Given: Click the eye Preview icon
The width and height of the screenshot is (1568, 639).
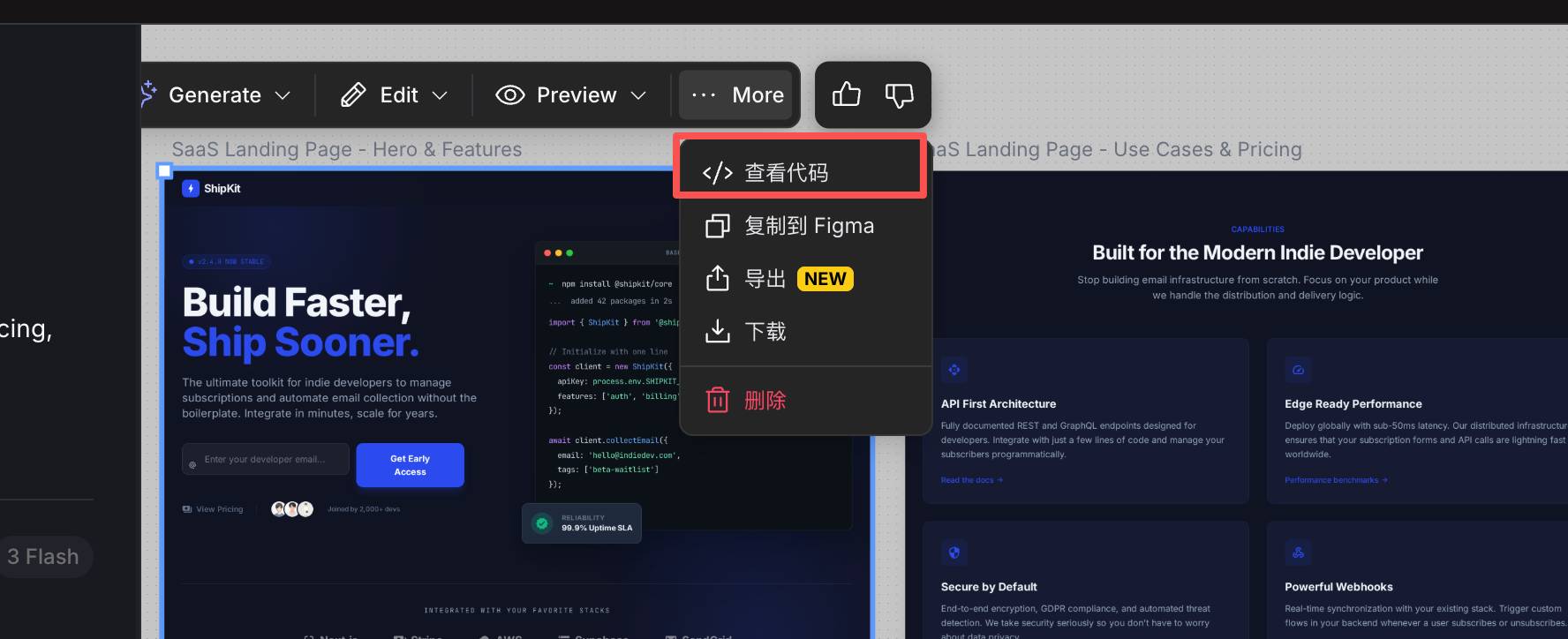Looking at the screenshot, I should (510, 94).
